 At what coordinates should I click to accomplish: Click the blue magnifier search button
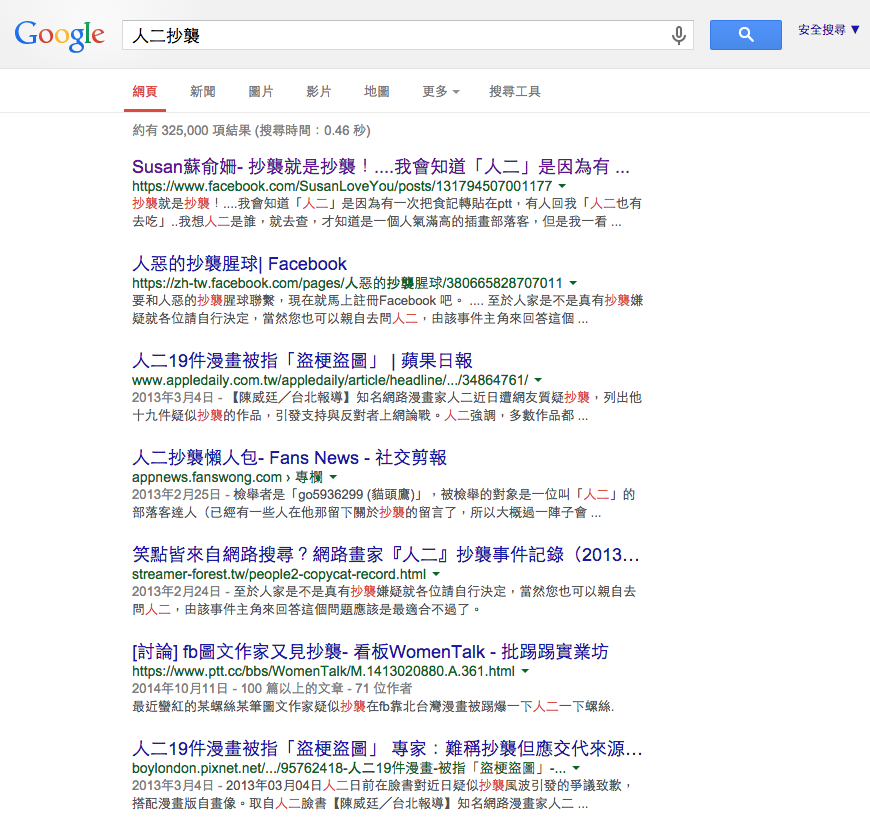click(746, 35)
